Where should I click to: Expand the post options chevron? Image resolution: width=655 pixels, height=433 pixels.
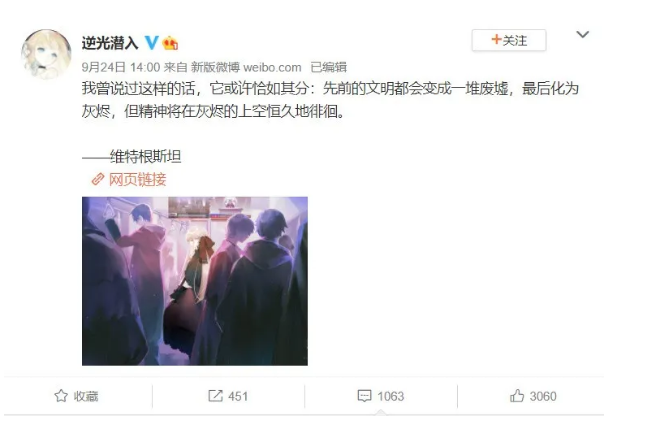pyautogui.click(x=583, y=34)
